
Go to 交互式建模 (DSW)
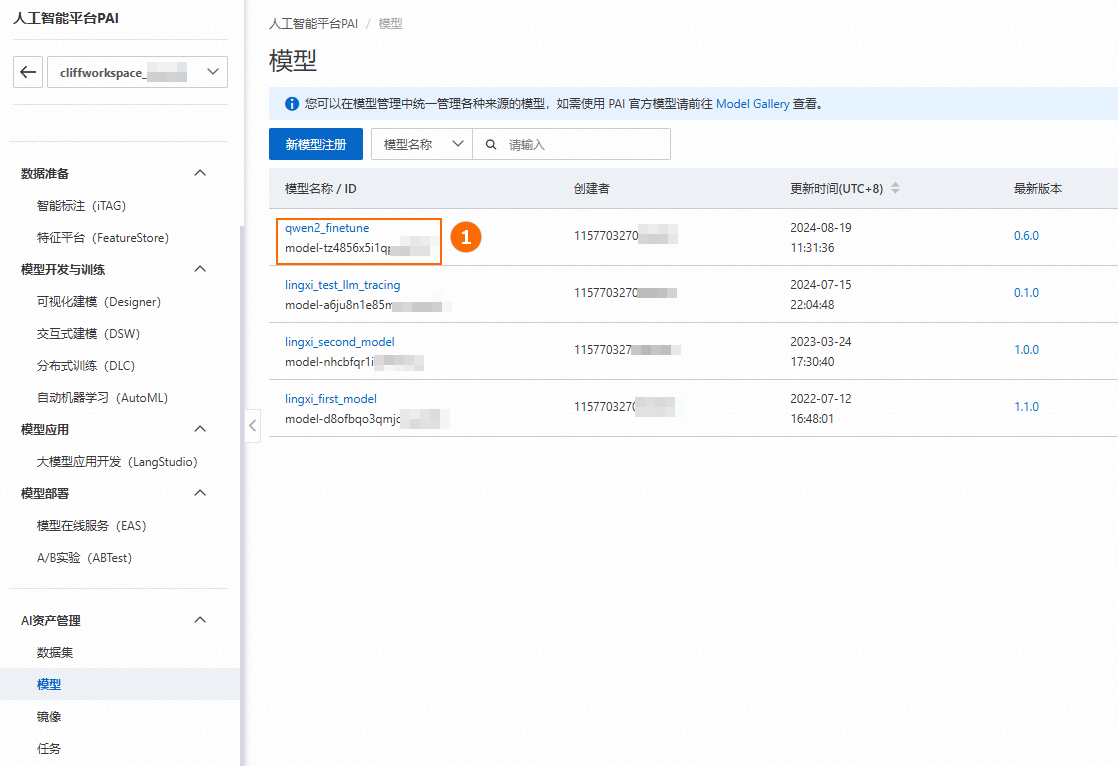point(88,334)
